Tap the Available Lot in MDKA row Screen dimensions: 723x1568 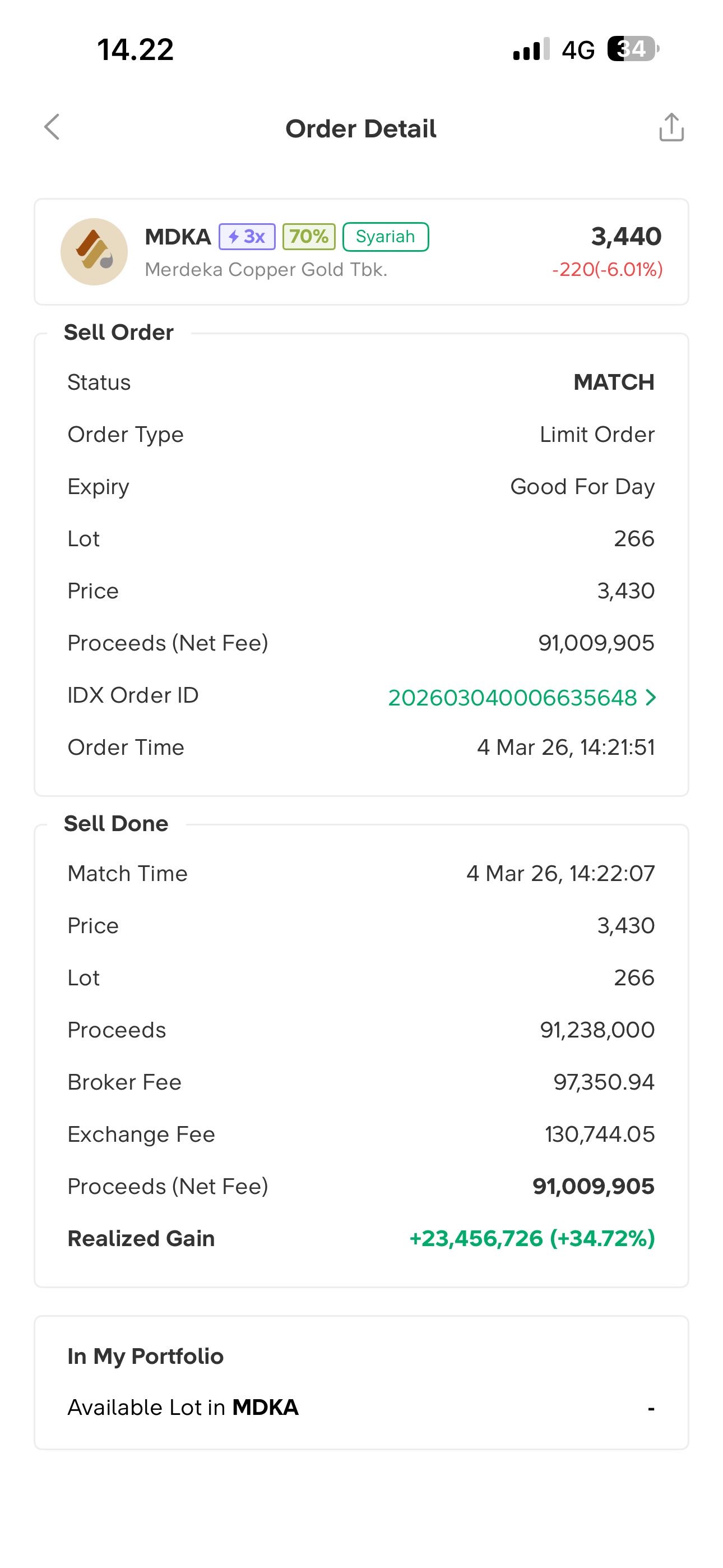point(361,1408)
